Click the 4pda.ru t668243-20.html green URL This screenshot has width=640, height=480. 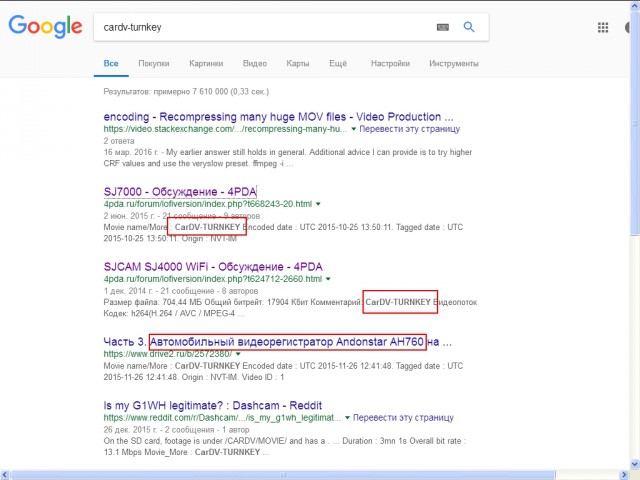tap(208, 204)
